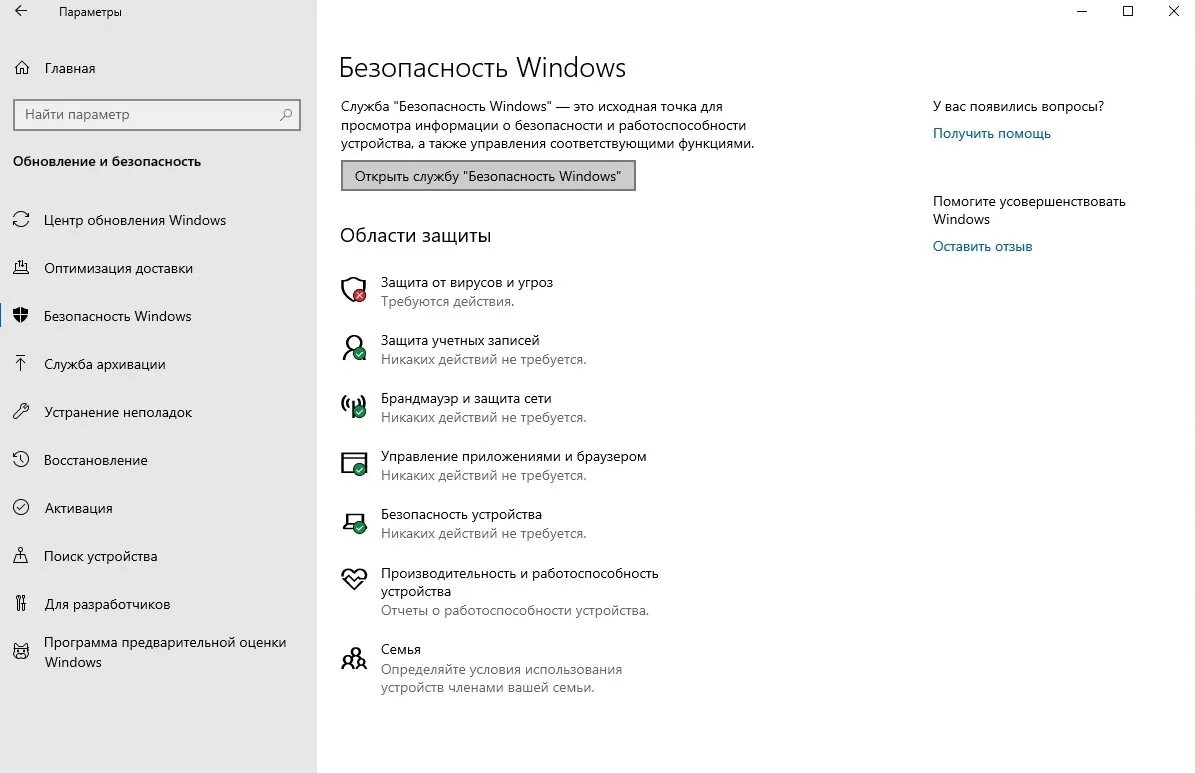Viewport: 1195px width, 773px height.
Task: Open Главная home page
Action: (69, 69)
